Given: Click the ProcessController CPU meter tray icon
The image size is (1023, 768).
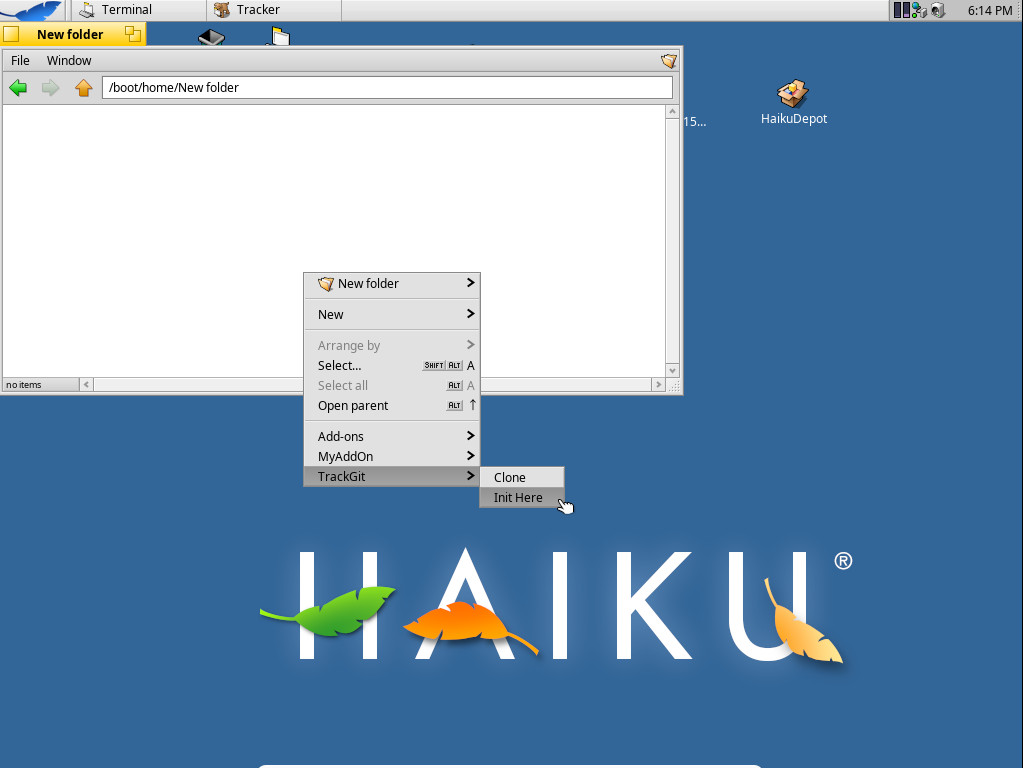Looking at the screenshot, I should pyautogui.click(x=902, y=10).
